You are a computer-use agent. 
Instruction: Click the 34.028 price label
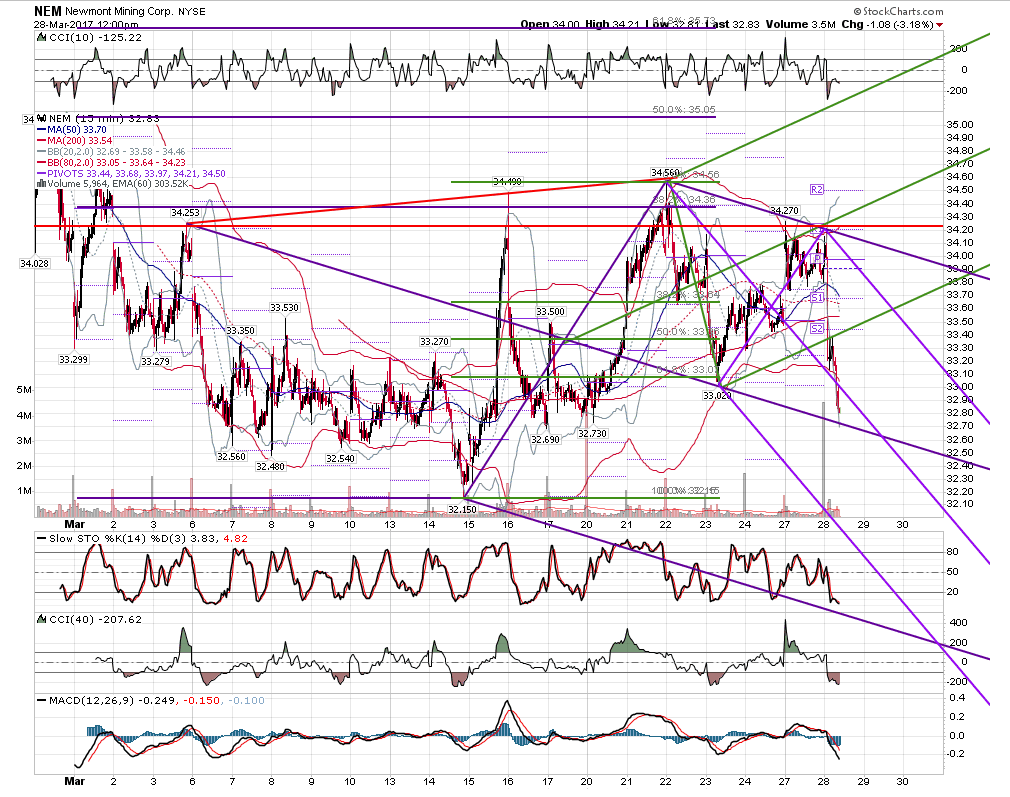tap(34, 264)
